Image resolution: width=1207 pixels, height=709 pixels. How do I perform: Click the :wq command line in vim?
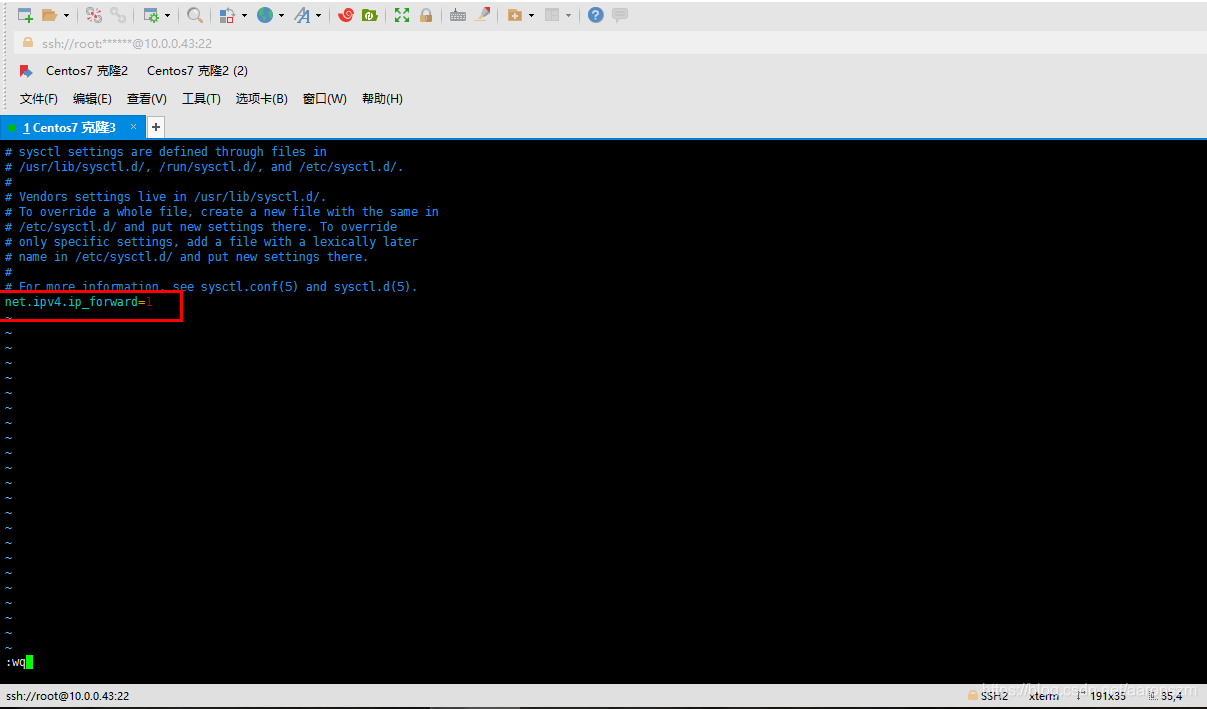pos(19,662)
